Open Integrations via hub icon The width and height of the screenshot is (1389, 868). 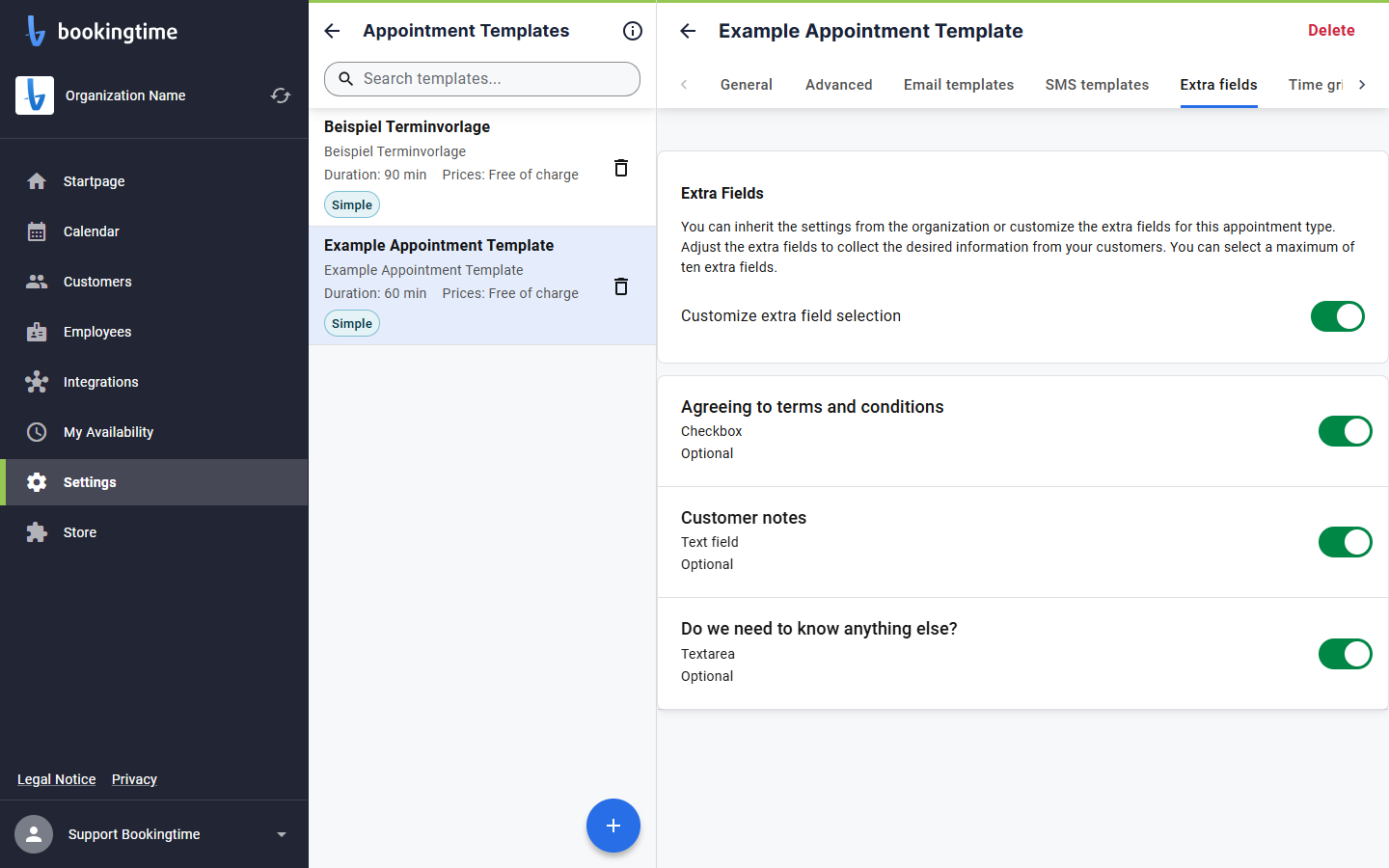pos(37,382)
